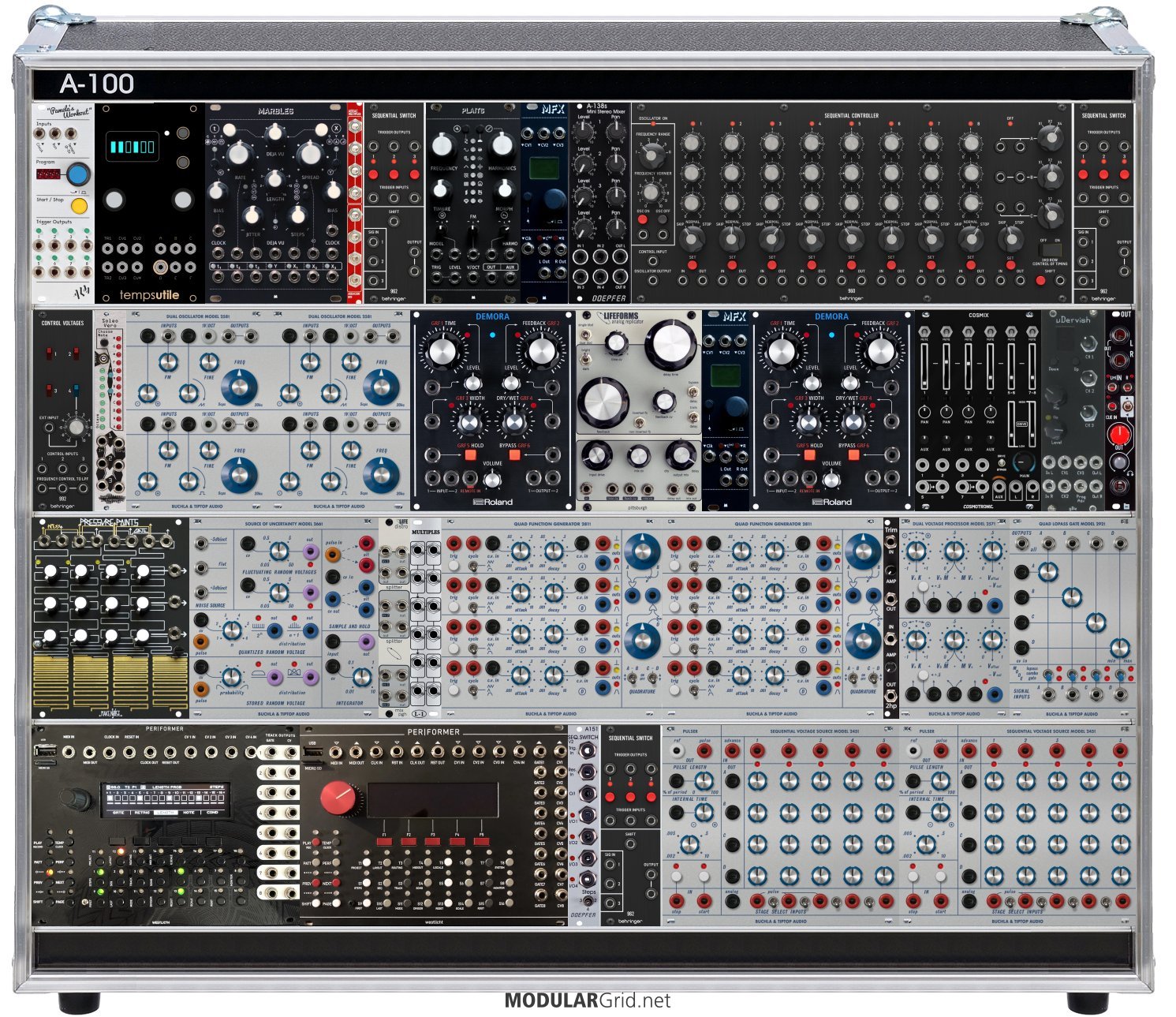Viewport: 1176px width, 1017px height.
Task: Toggle the HOLD button on left Demora
Action: [470, 455]
